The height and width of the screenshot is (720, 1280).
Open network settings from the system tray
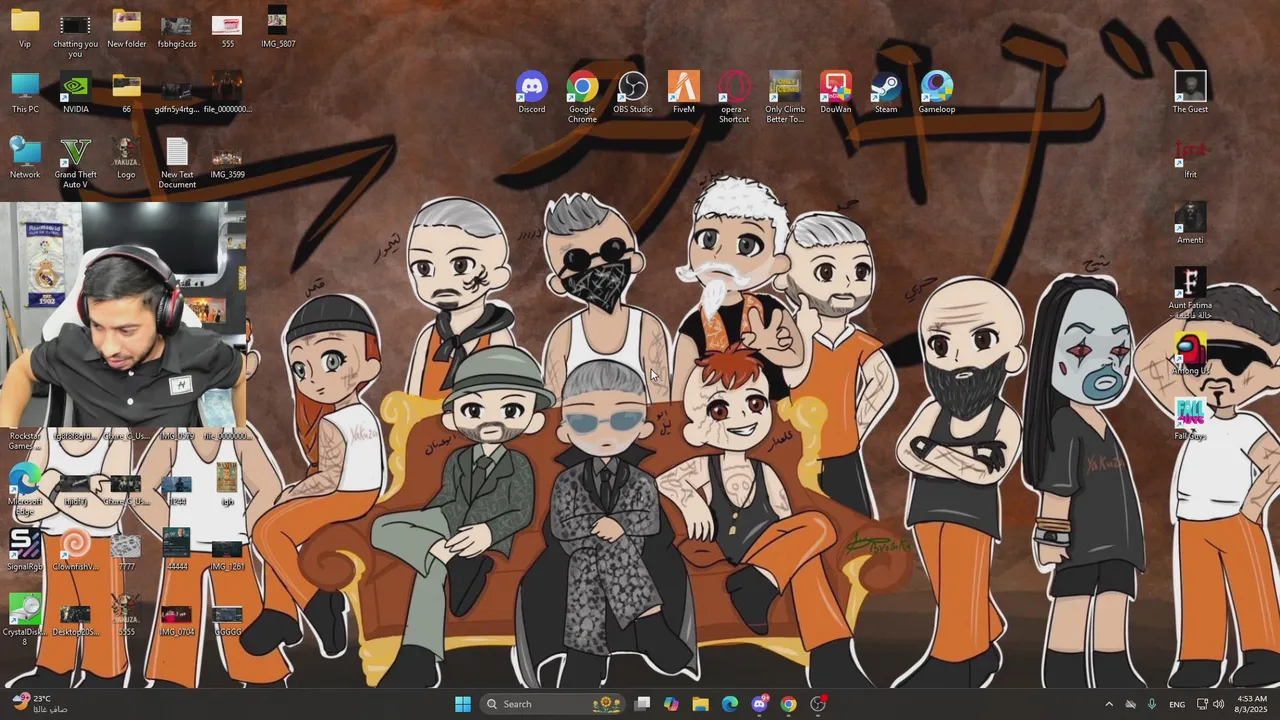[x=1202, y=704]
